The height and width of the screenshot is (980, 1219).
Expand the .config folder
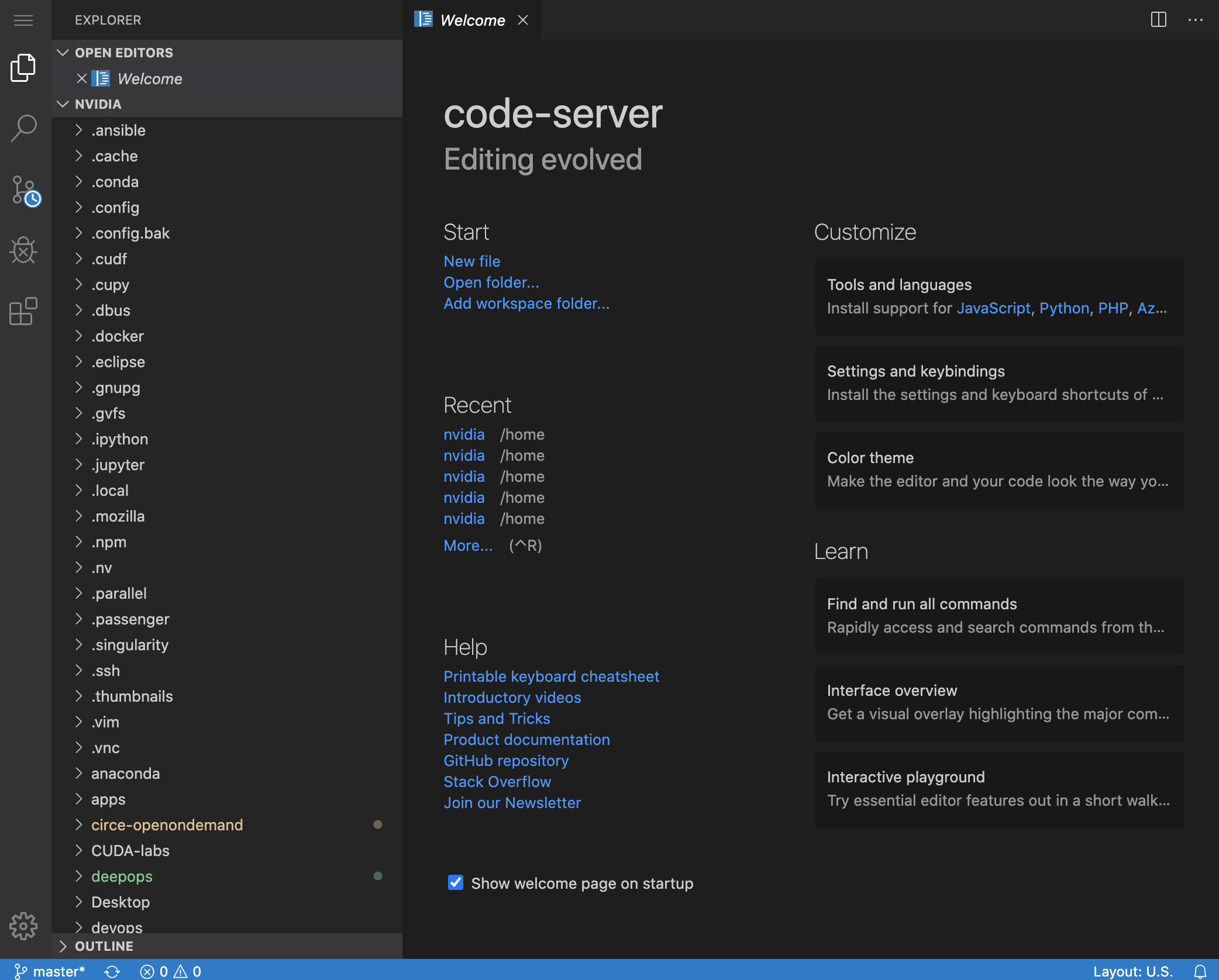click(x=227, y=207)
